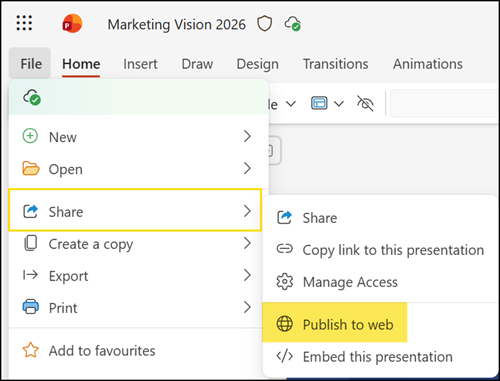Select Share in the File menu

tap(135, 210)
